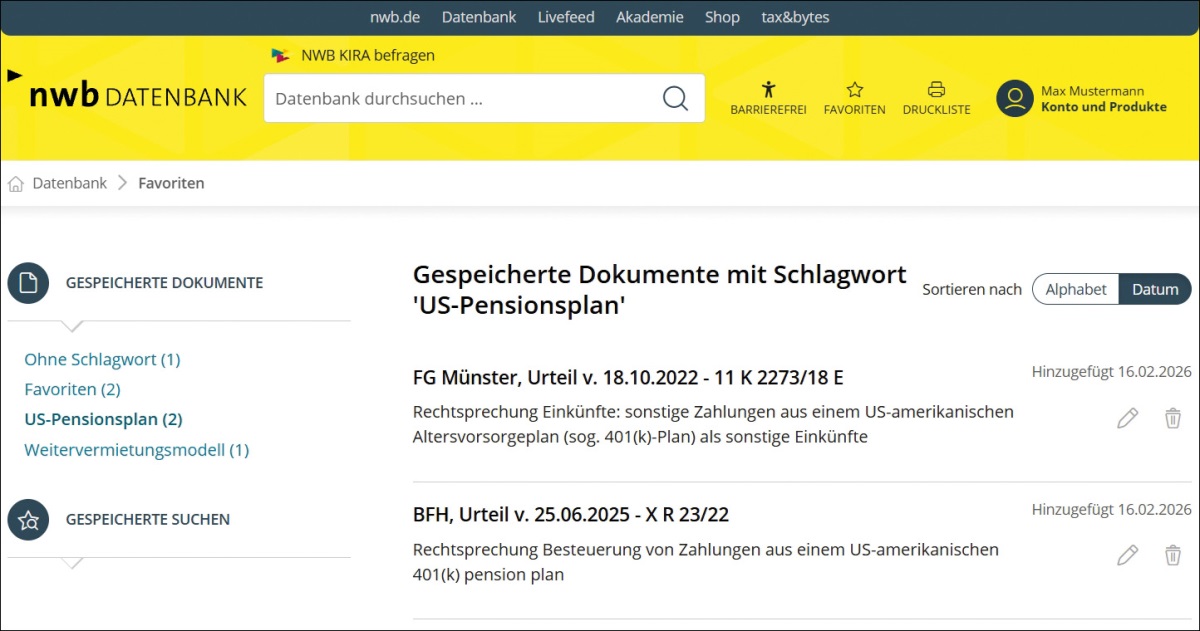Click the home icon in breadcrumb
Screen dimensions: 1200x631
click(x=16, y=184)
